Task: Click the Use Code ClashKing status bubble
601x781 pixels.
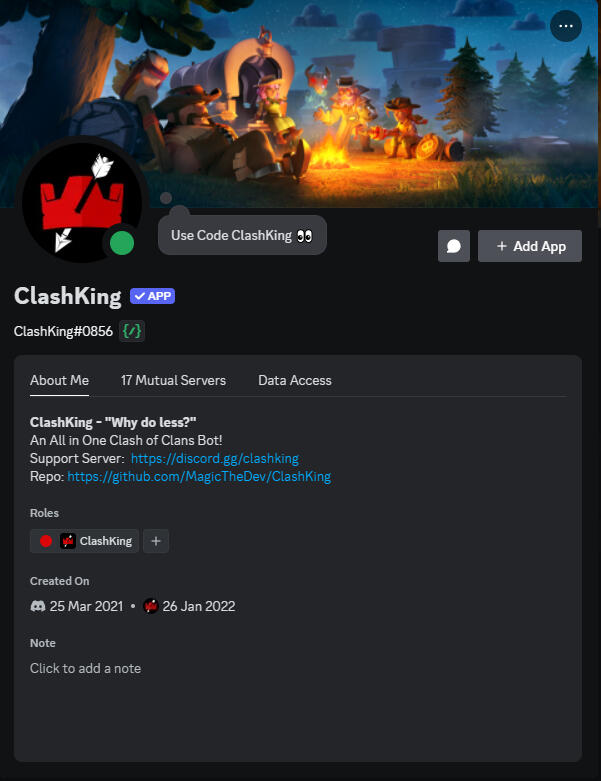Action: (242, 235)
